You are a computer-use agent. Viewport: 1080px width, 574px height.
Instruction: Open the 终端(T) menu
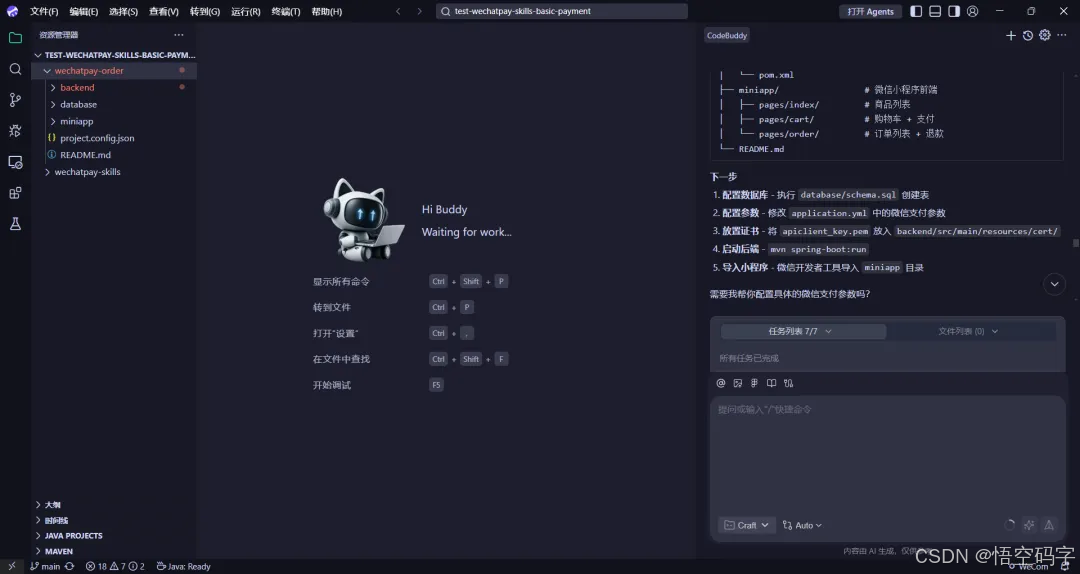[286, 11]
